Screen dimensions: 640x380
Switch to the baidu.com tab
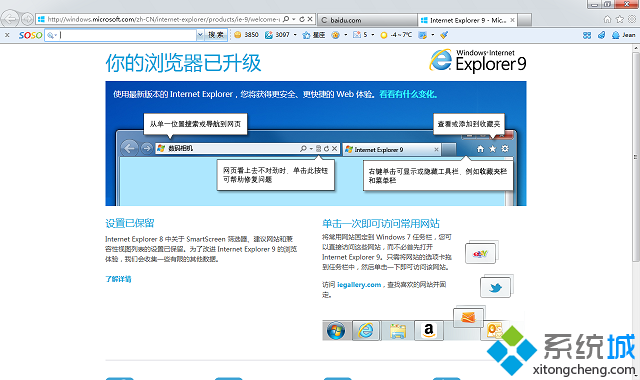pos(367,20)
